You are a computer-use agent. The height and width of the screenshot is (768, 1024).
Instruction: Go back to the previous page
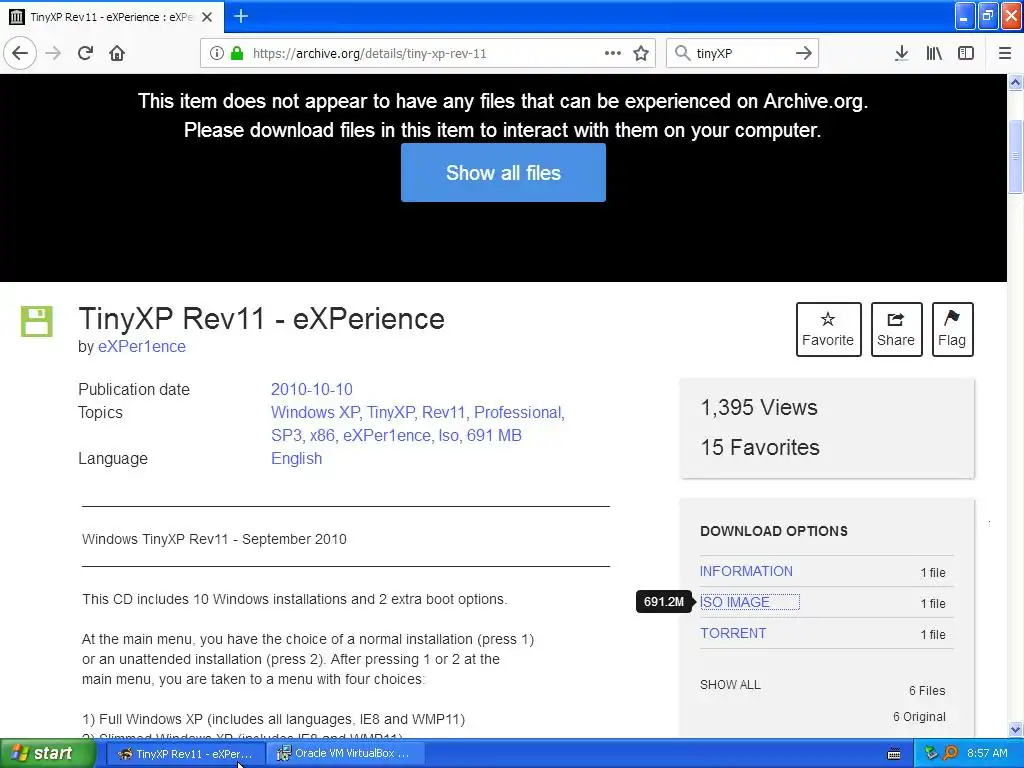[20, 54]
